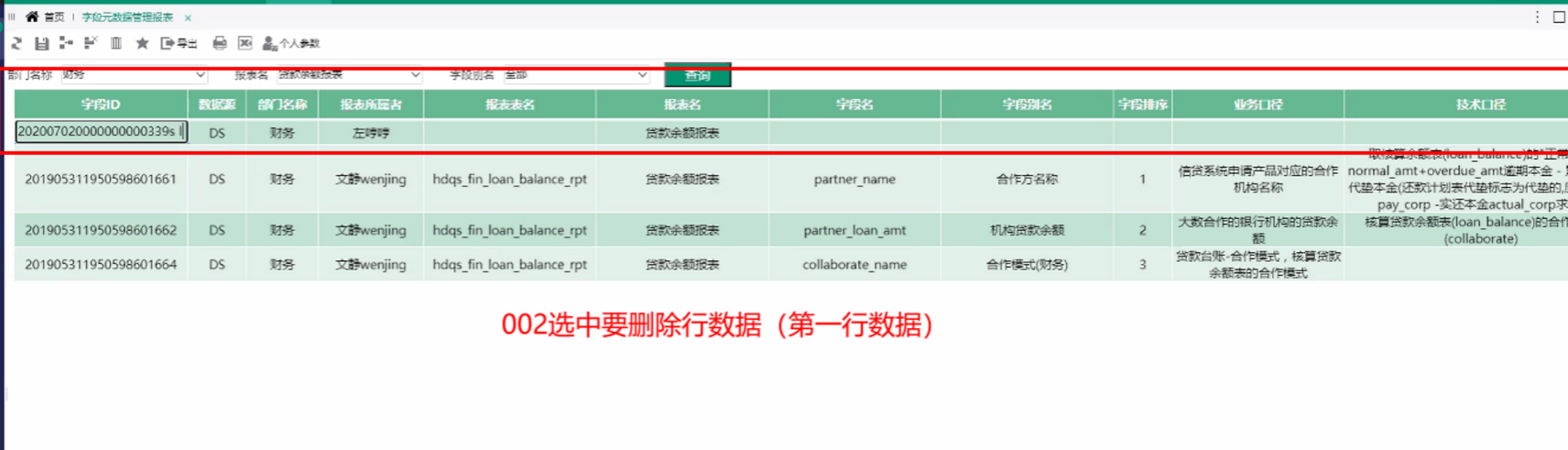This screenshot has height=450, width=1568.
Task: Open the vertical three-dot menu at top right
Action: [x=1537, y=16]
